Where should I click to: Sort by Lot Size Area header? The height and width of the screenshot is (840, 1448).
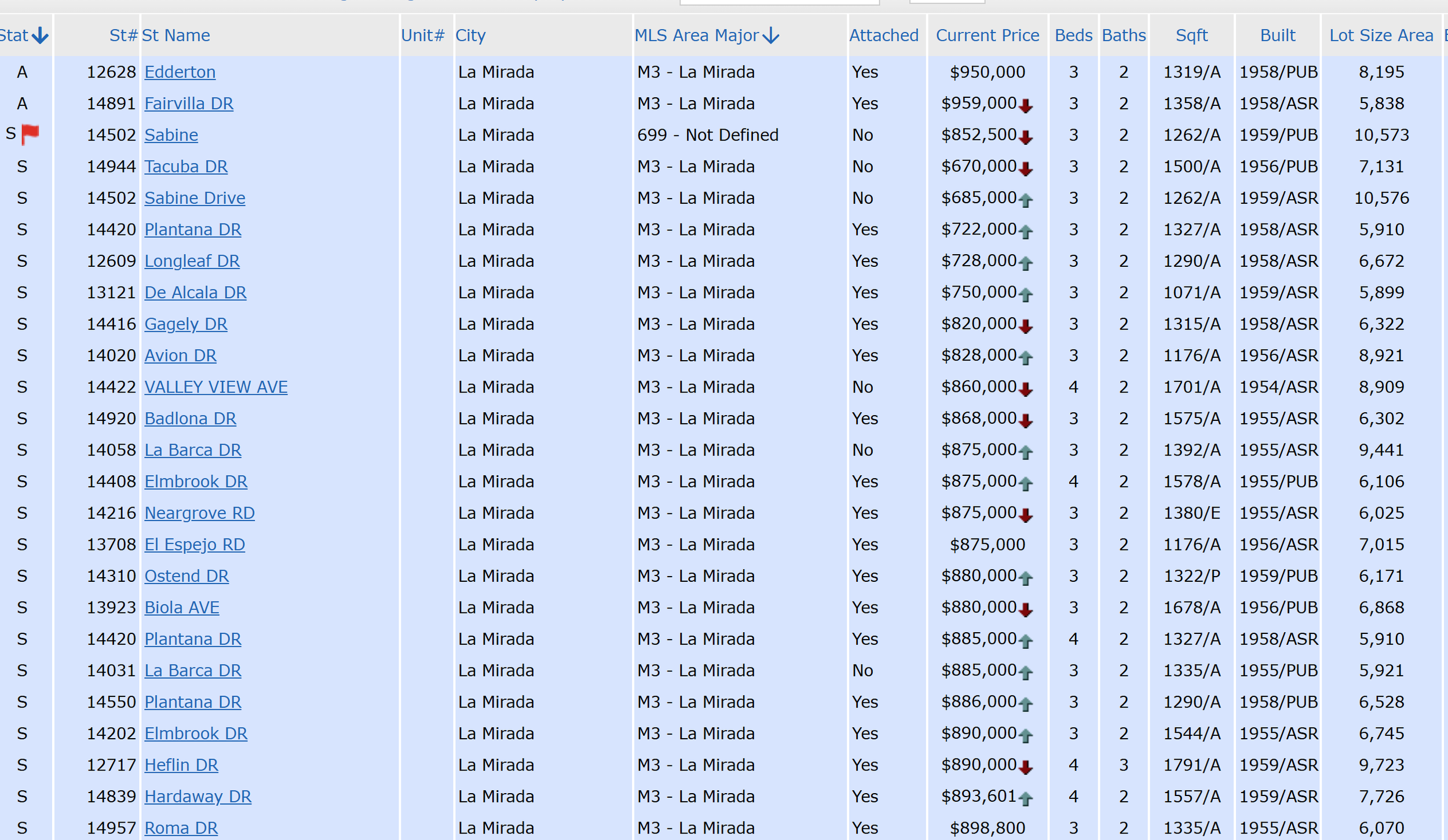1381,36
